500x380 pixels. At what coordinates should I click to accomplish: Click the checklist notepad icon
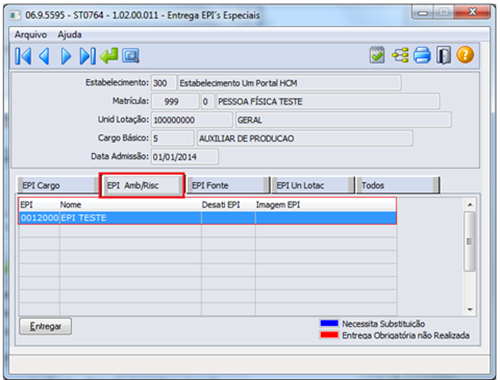377,55
